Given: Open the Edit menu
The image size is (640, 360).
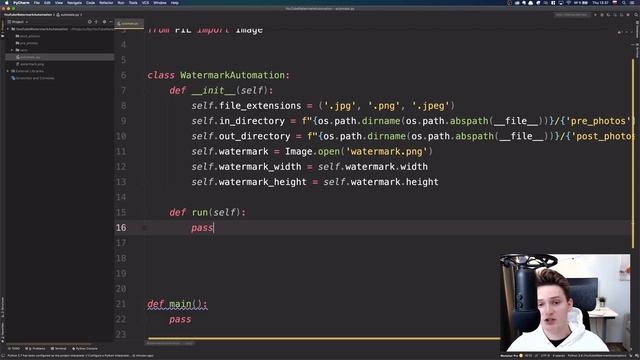Looking at the screenshot, I should (x=47, y=3).
